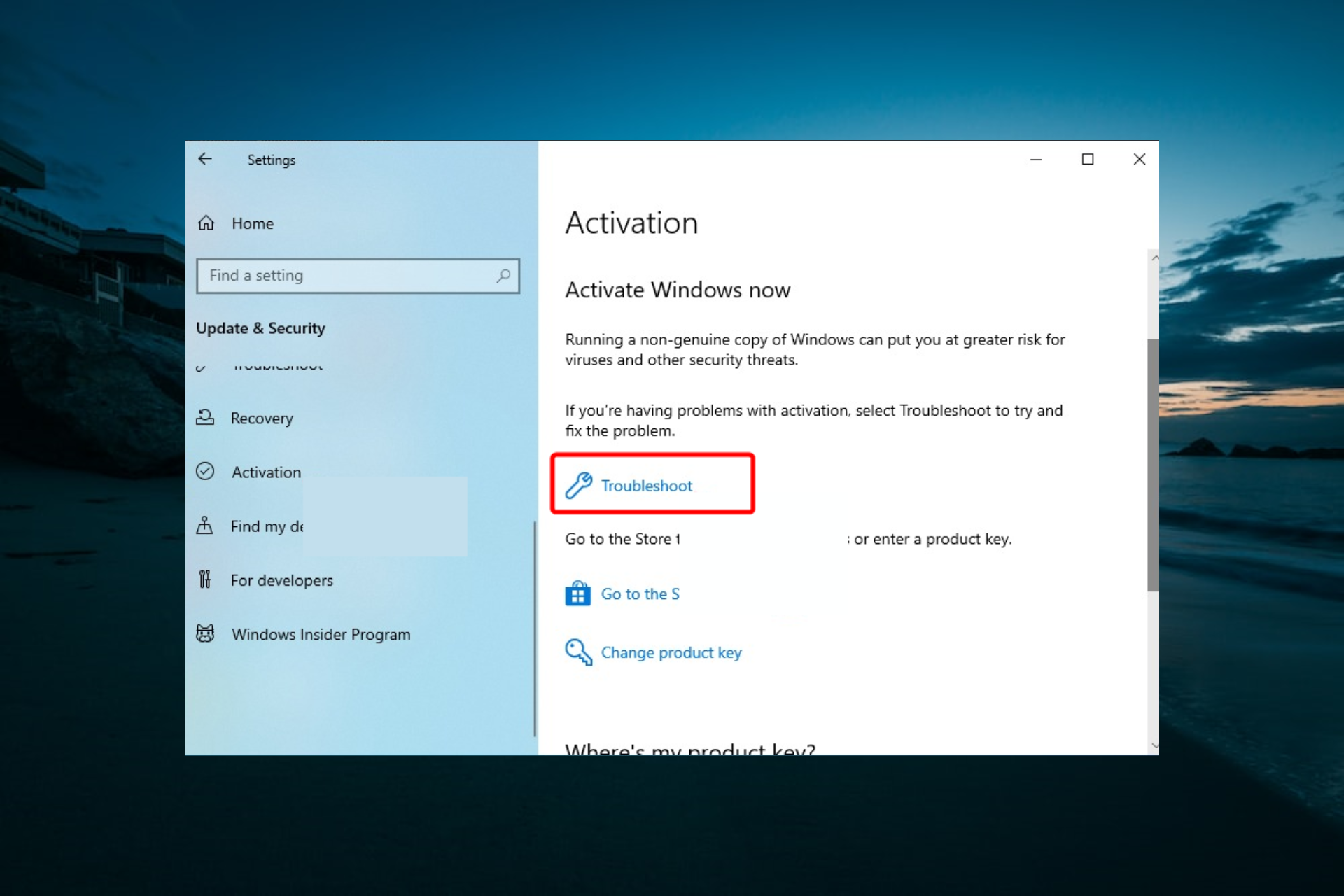Click the content pane scrollbar thumb
Screen dimensions: 1344x896
(1153, 465)
